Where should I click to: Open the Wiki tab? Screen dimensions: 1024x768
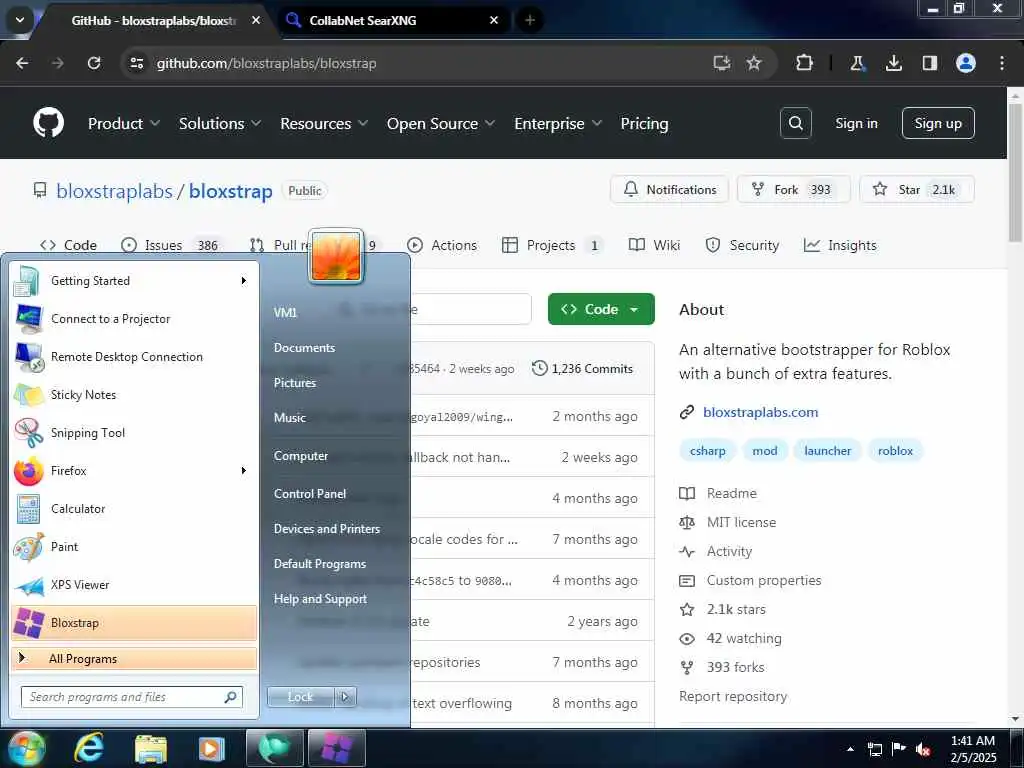[654, 245]
